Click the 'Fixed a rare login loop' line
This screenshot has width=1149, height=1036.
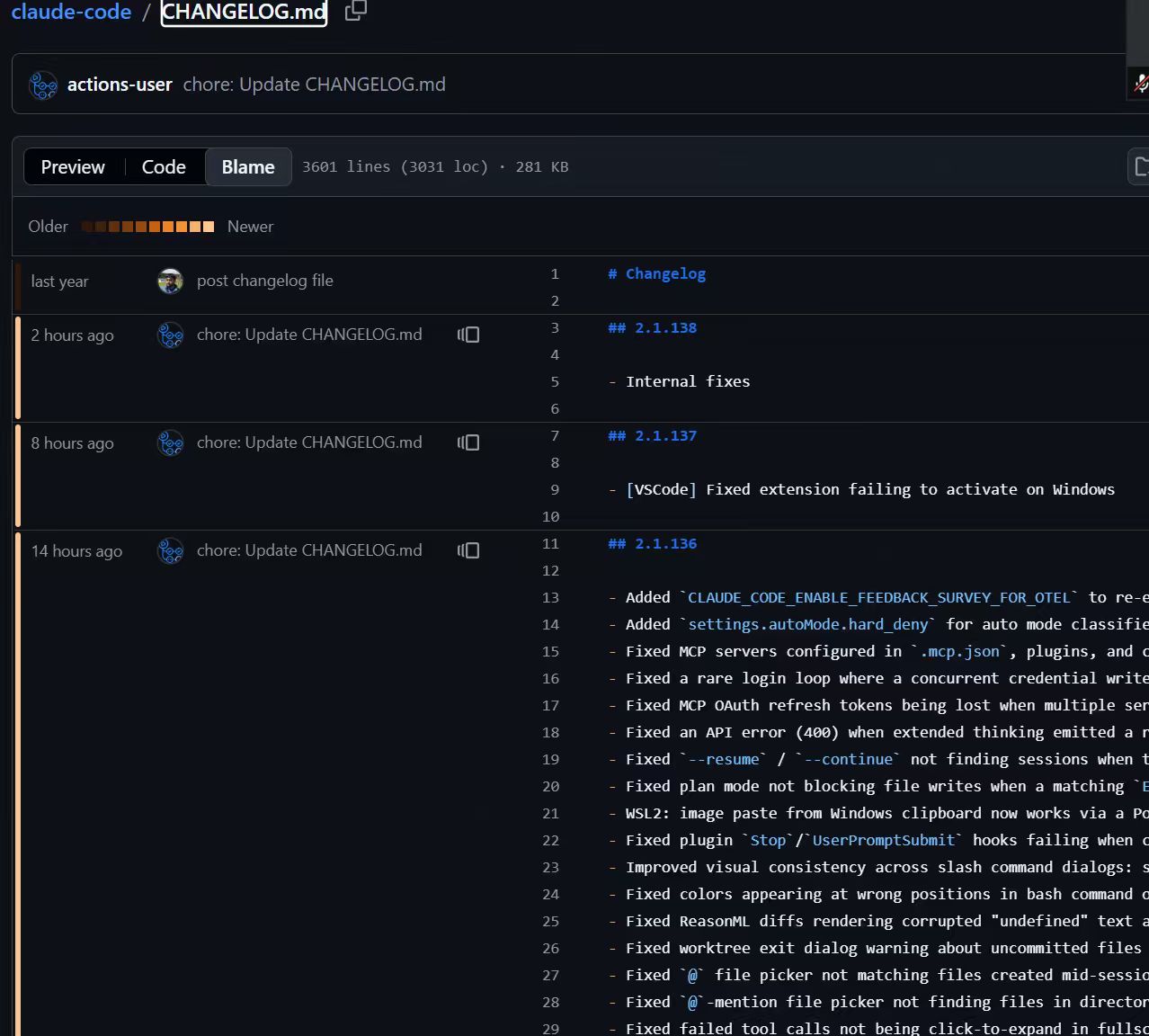(877, 679)
